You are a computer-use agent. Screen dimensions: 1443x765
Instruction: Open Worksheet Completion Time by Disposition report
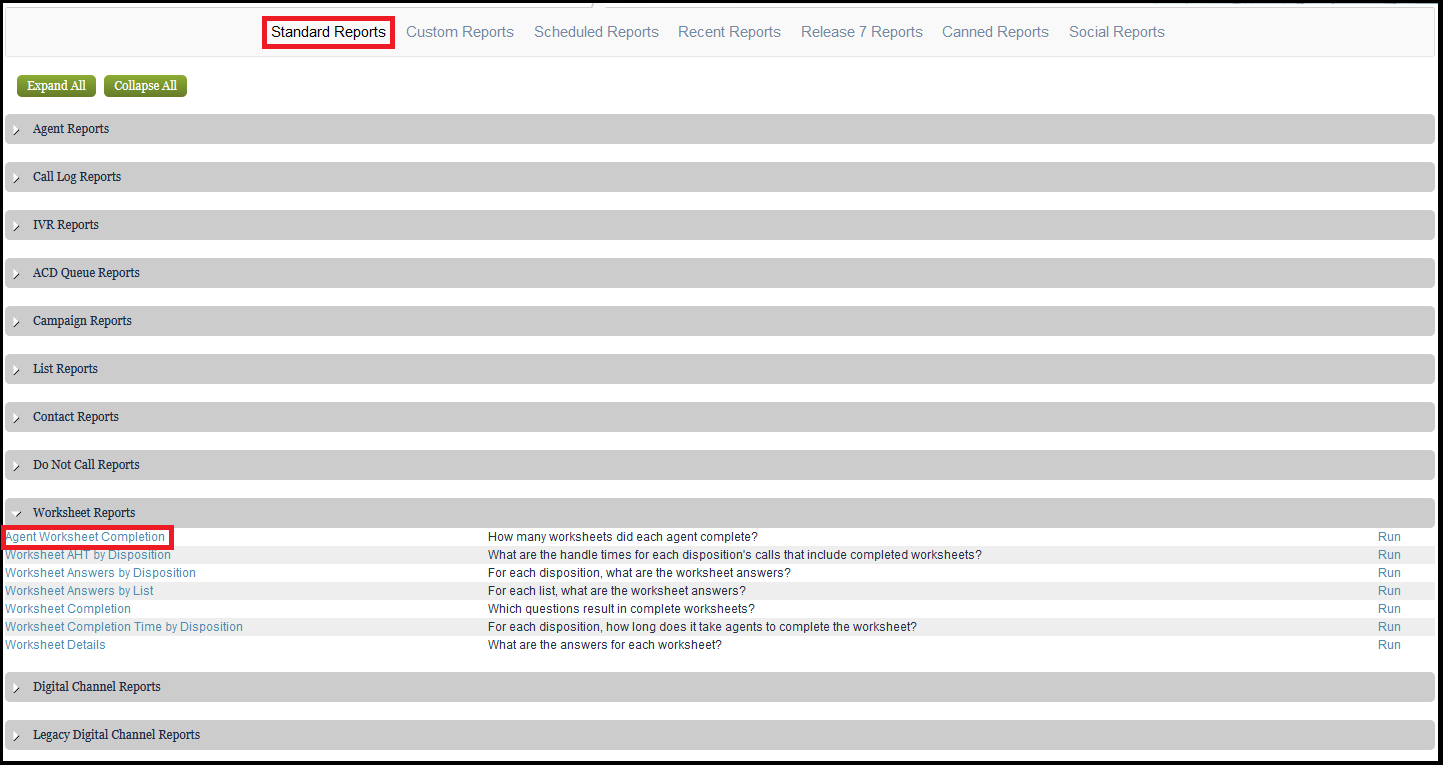coord(124,627)
